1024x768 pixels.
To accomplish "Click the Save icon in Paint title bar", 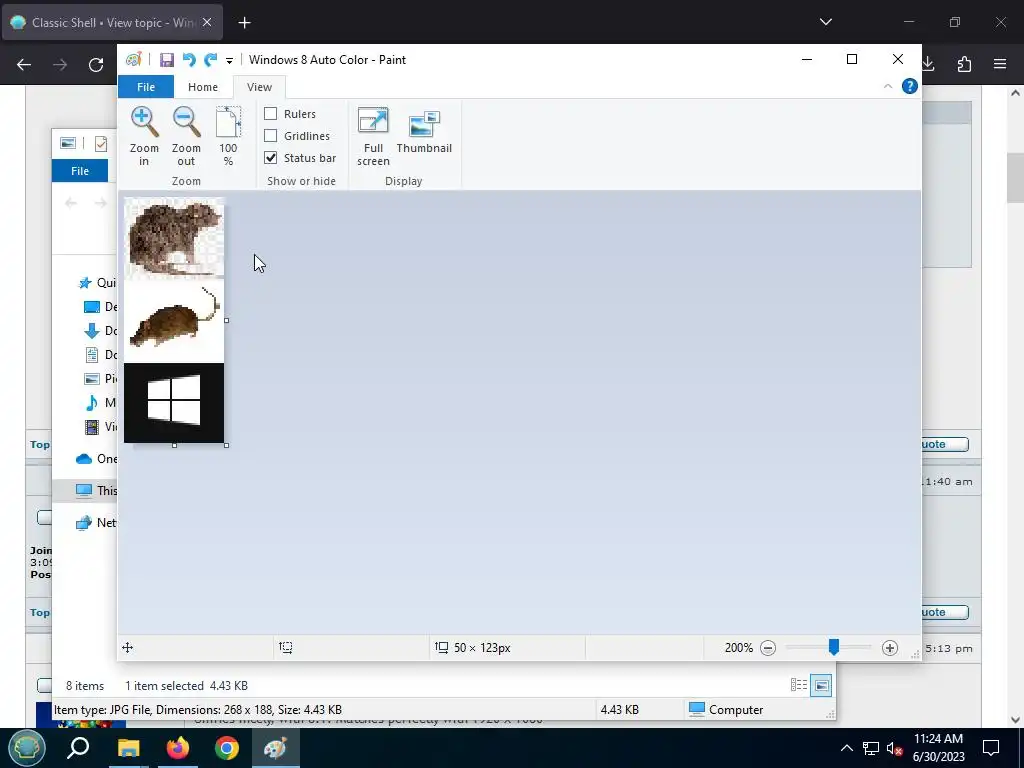I will [167, 59].
